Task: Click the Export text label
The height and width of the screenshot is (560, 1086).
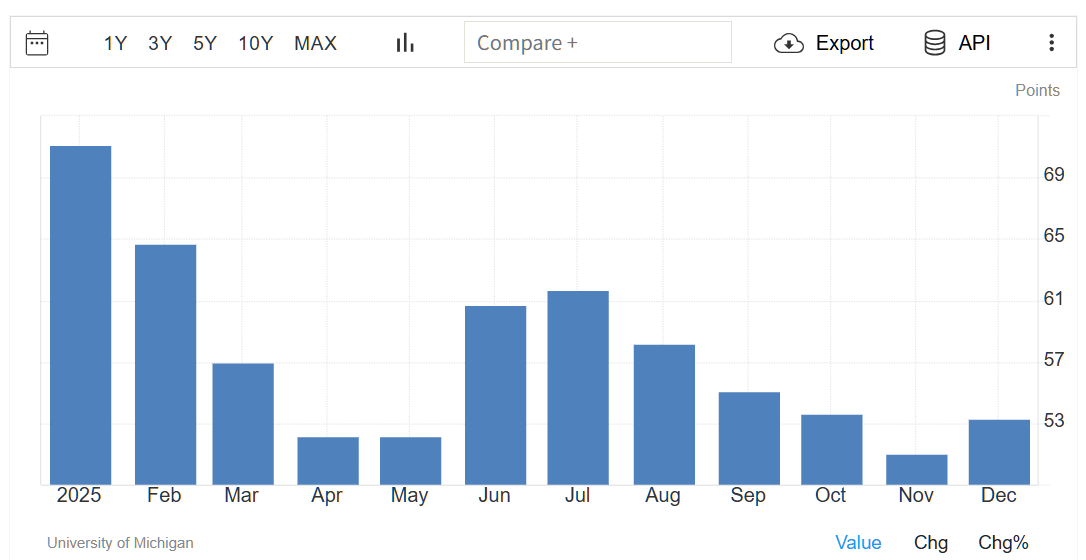Action: 844,43
